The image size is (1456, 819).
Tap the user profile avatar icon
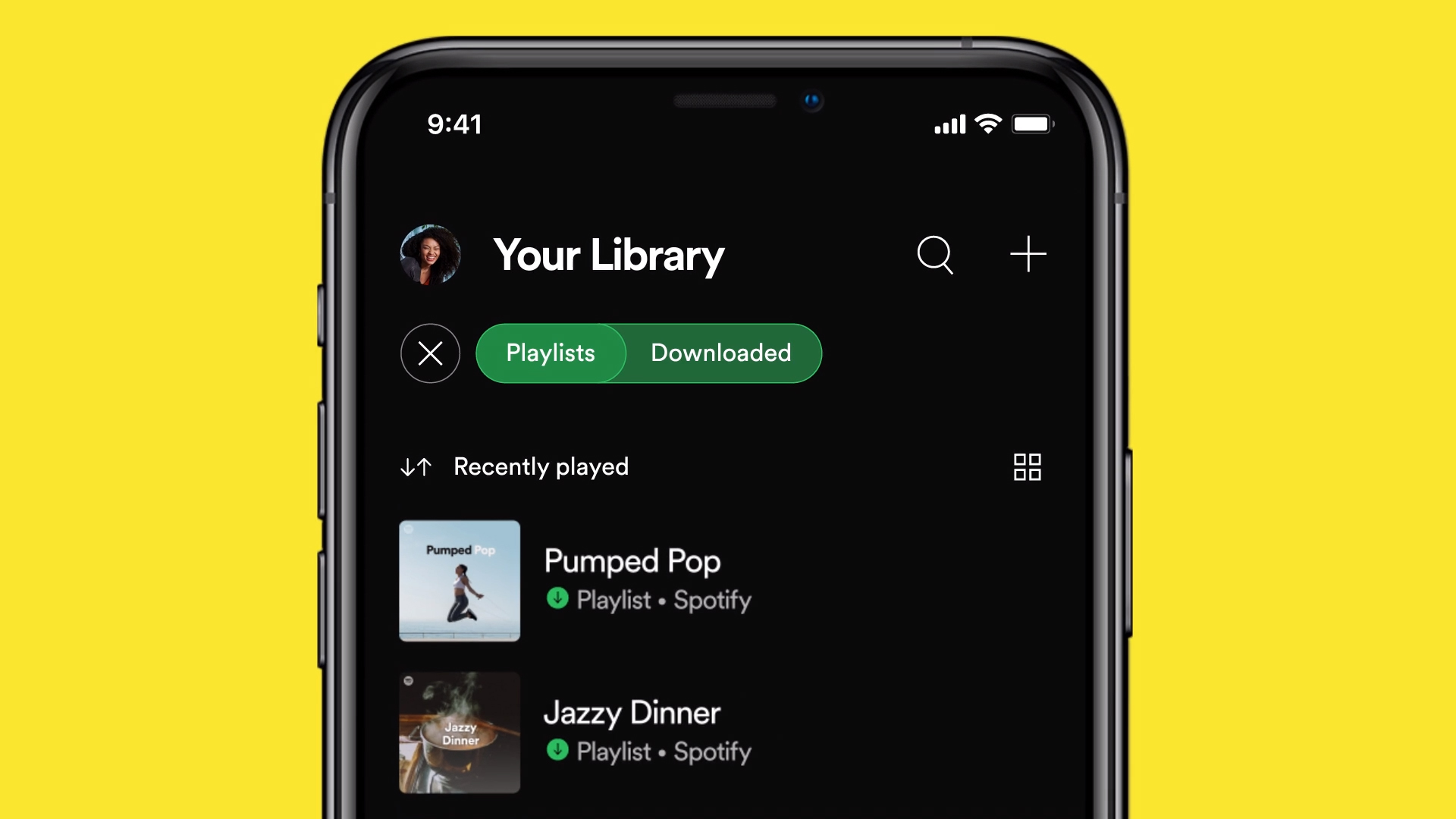[x=430, y=253]
